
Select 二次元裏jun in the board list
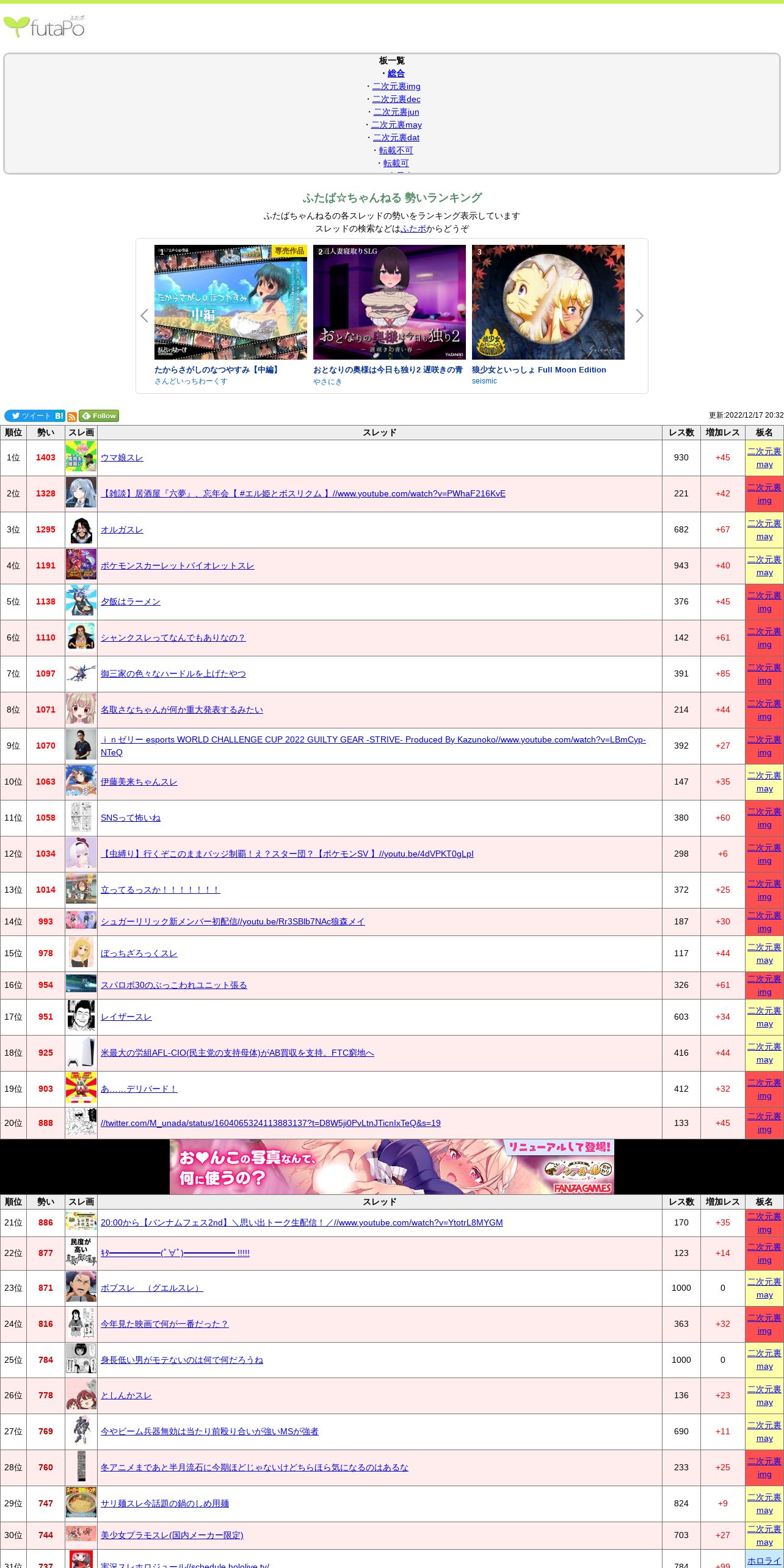pyautogui.click(x=396, y=112)
